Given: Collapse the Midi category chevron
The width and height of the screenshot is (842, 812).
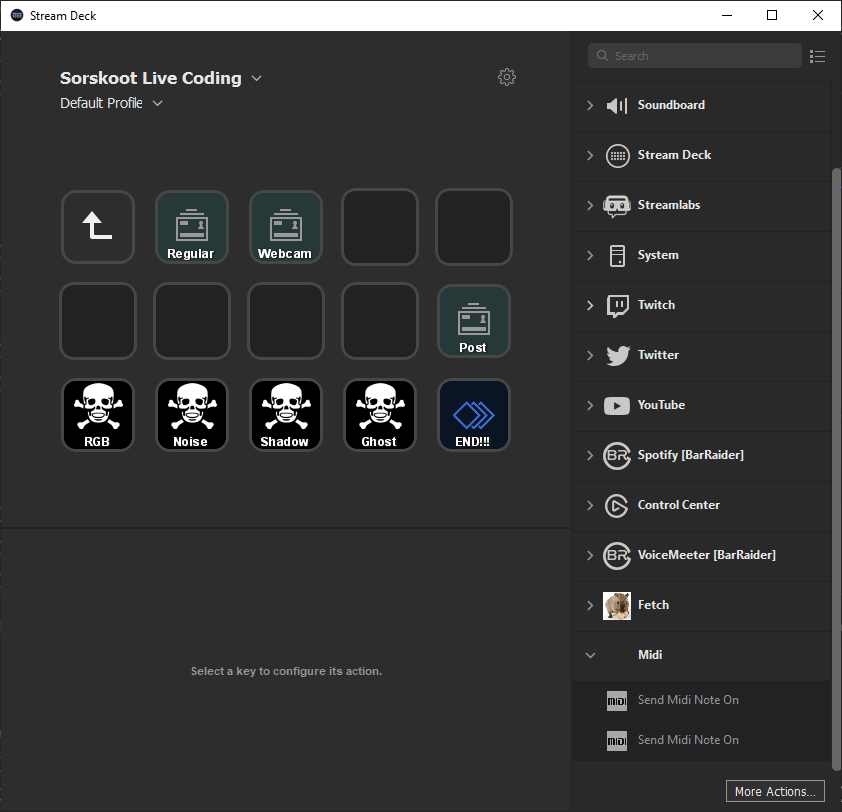Looking at the screenshot, I should point(590,655).
